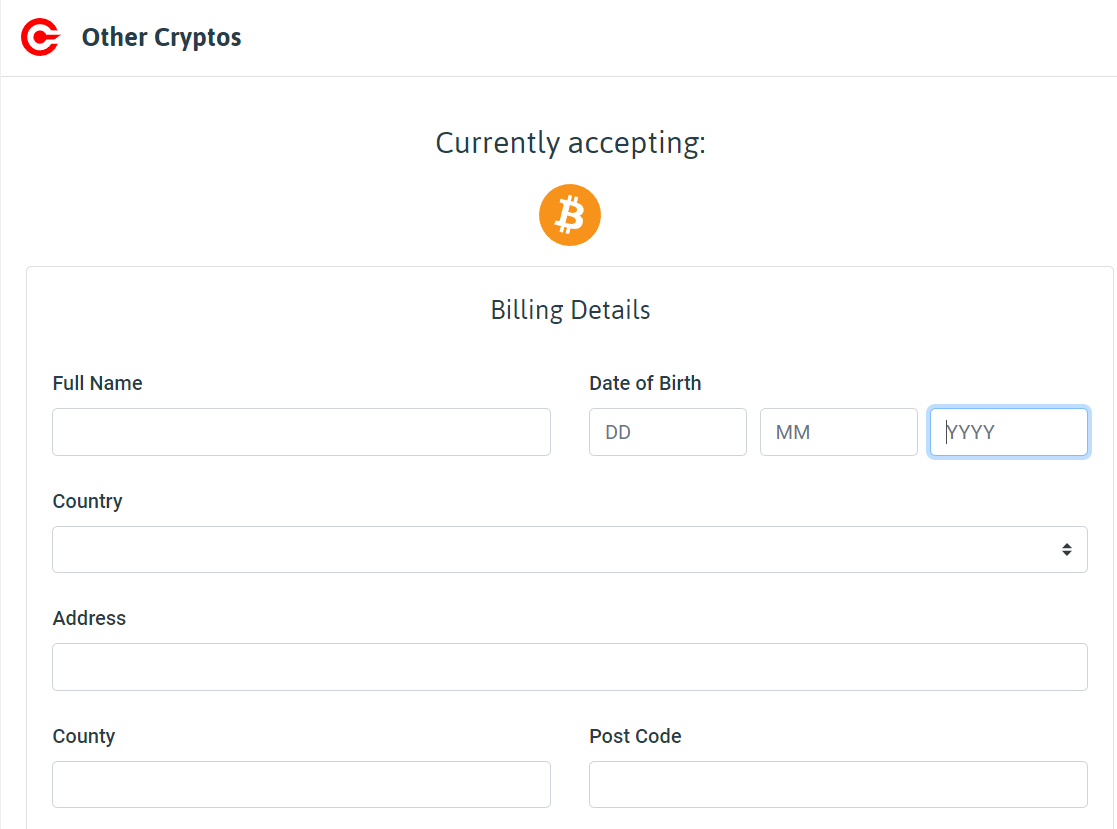The image size is (1117, 829).
Task: Focus the Full Name input field
Action: click(x=301, y=432)
